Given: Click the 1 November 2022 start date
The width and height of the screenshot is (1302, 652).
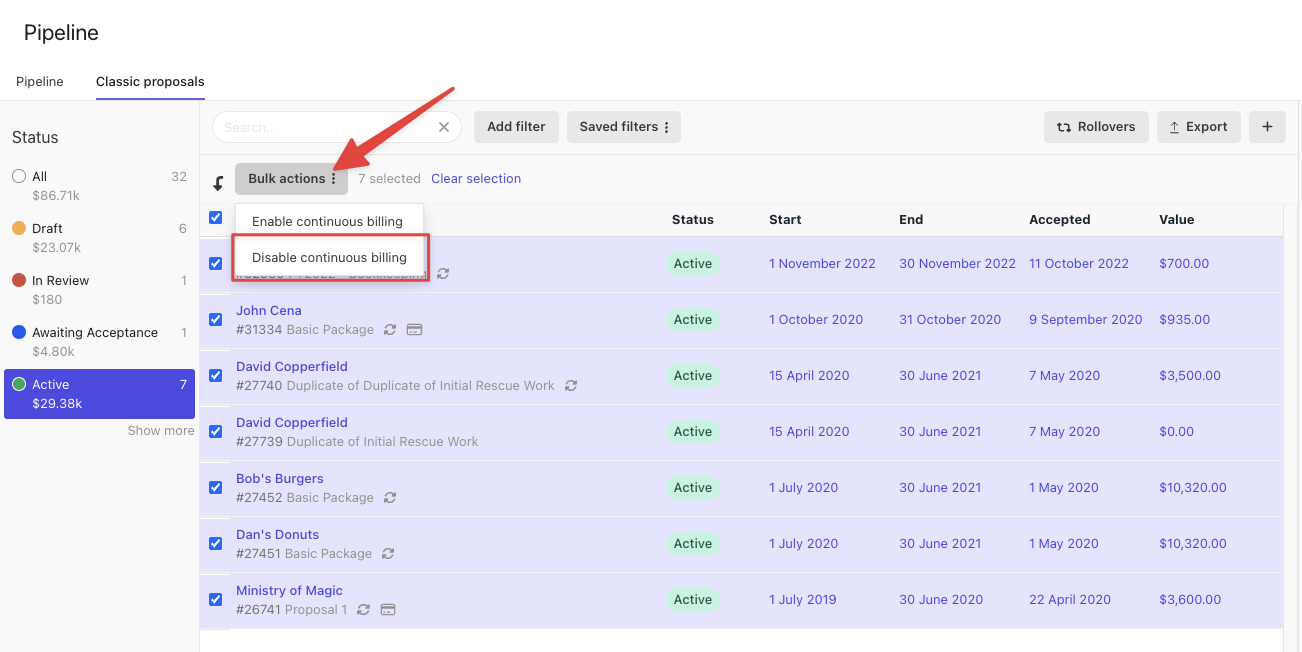Looking at the screenshot, I should pyautogui.click(x=822, y=264).
